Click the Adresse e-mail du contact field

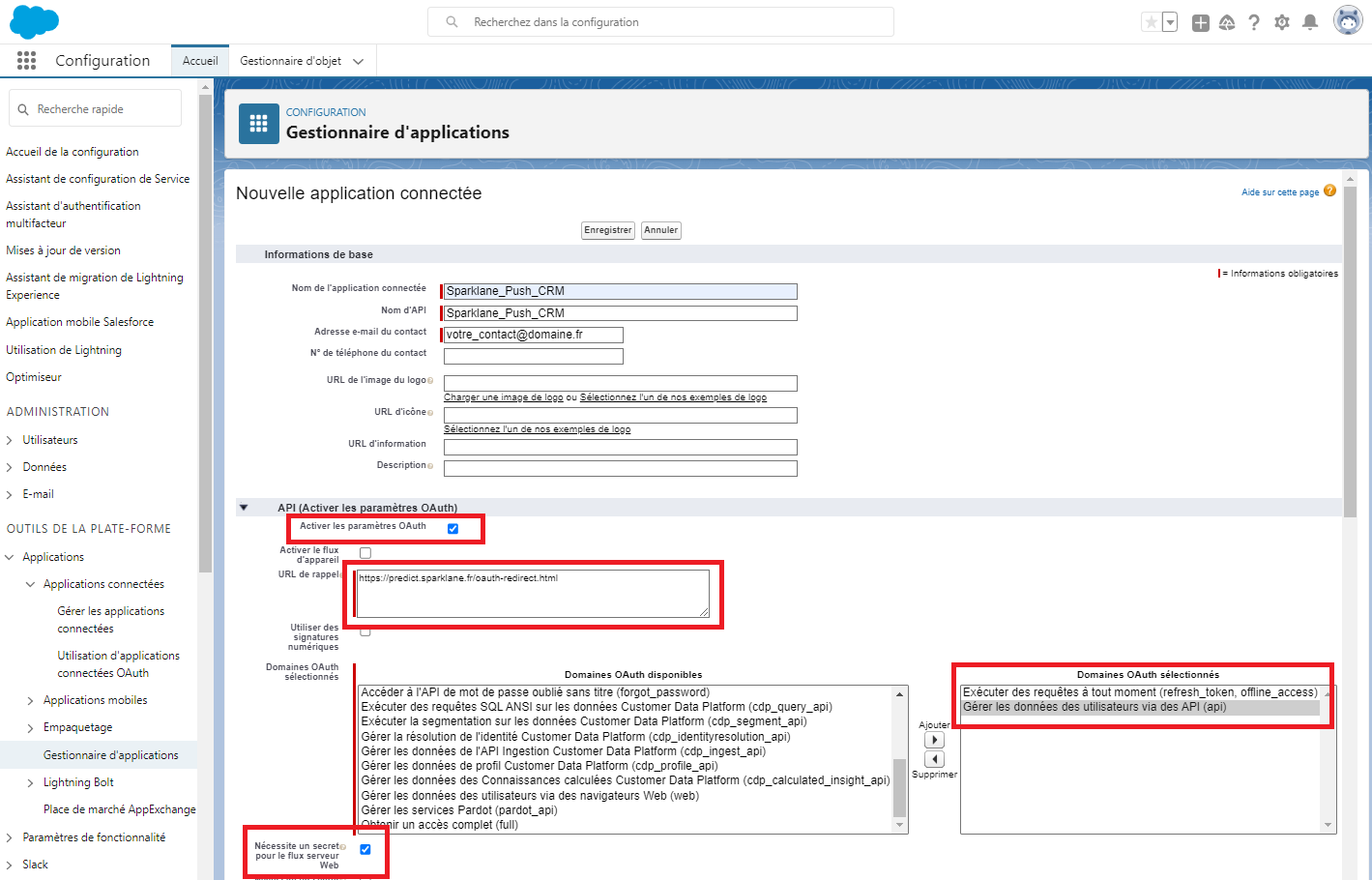[533, 335]
